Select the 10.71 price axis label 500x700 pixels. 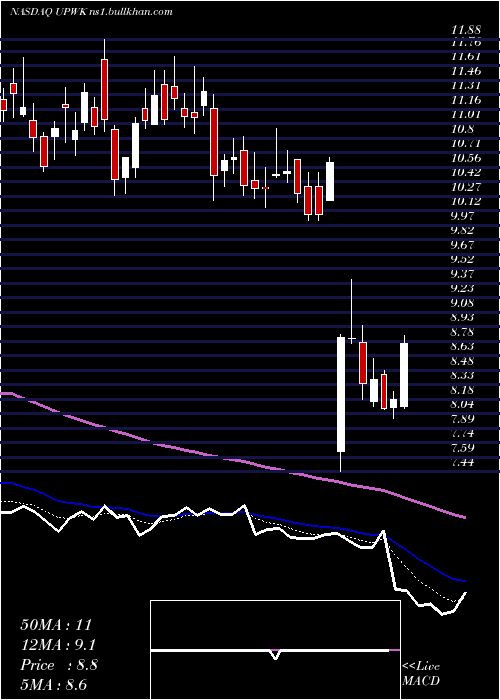point(466,144)
